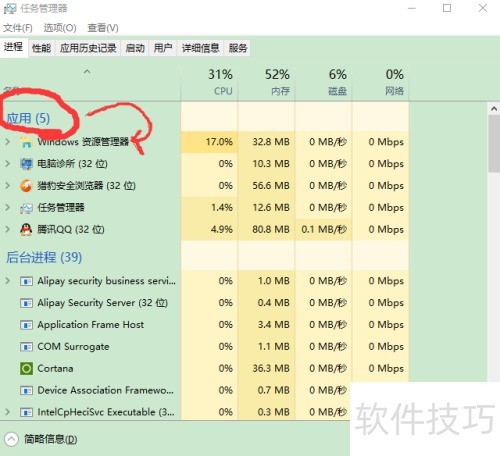The height and width of the screenshot is (456, 500).
Task: Click the green Cortana icon
Action: (x=26, y=369)
